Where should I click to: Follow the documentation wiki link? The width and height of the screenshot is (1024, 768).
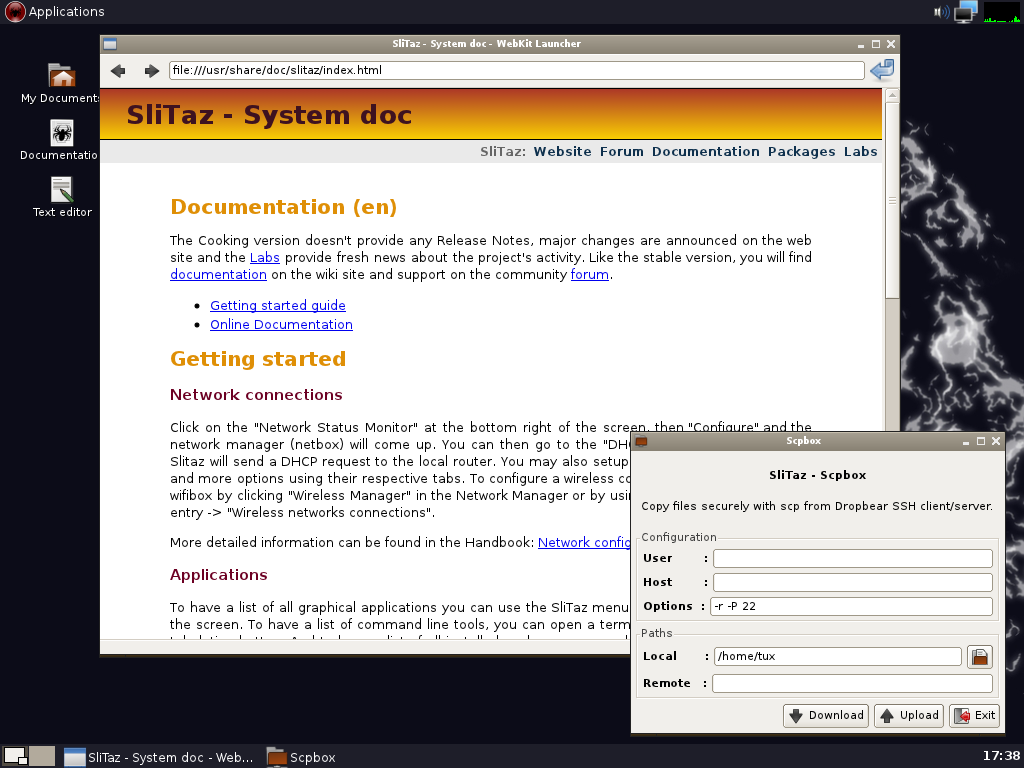coord(218,274)
